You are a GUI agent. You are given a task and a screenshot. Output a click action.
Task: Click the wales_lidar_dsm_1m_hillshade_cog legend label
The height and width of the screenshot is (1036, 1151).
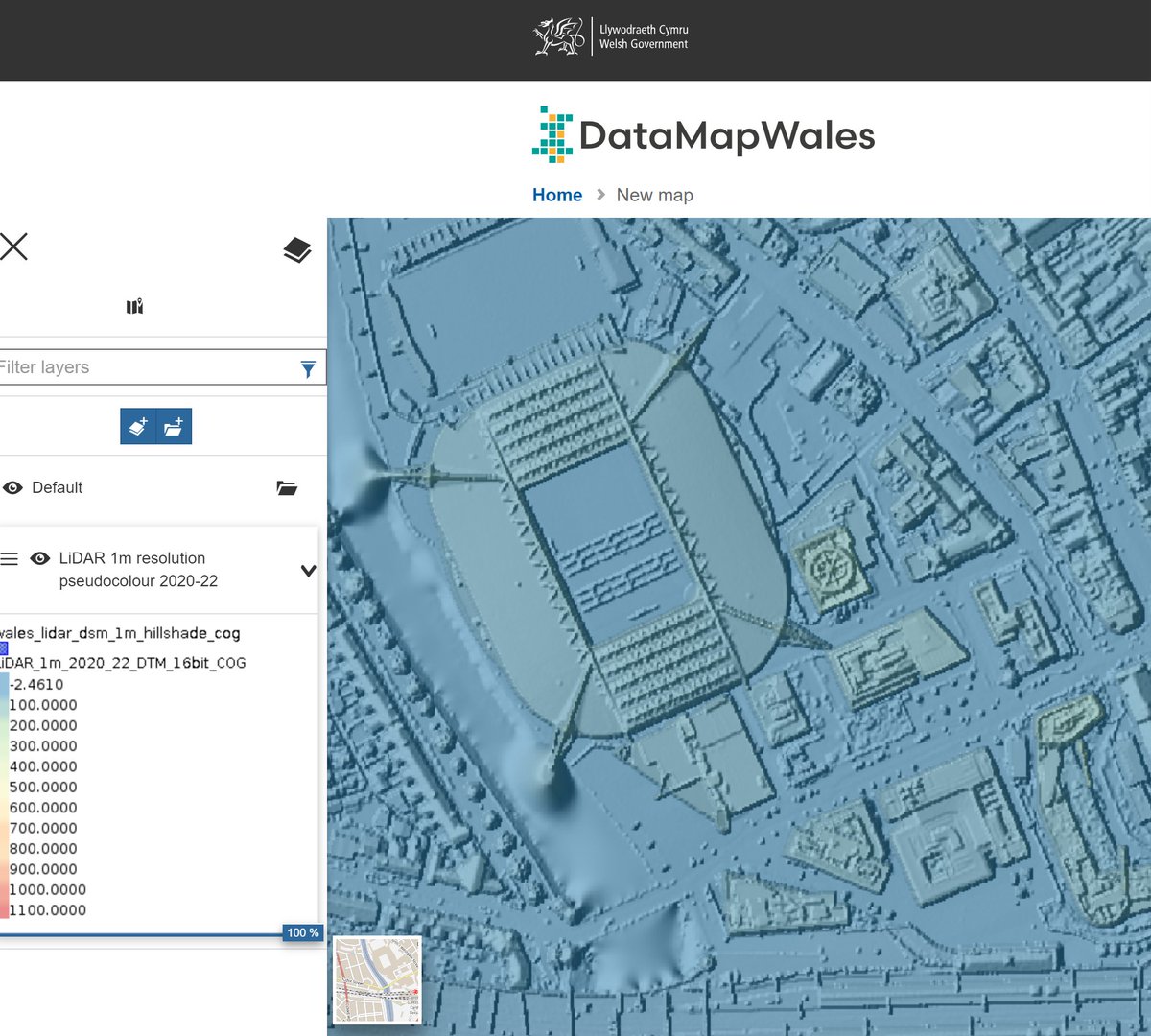pos(120,633)
